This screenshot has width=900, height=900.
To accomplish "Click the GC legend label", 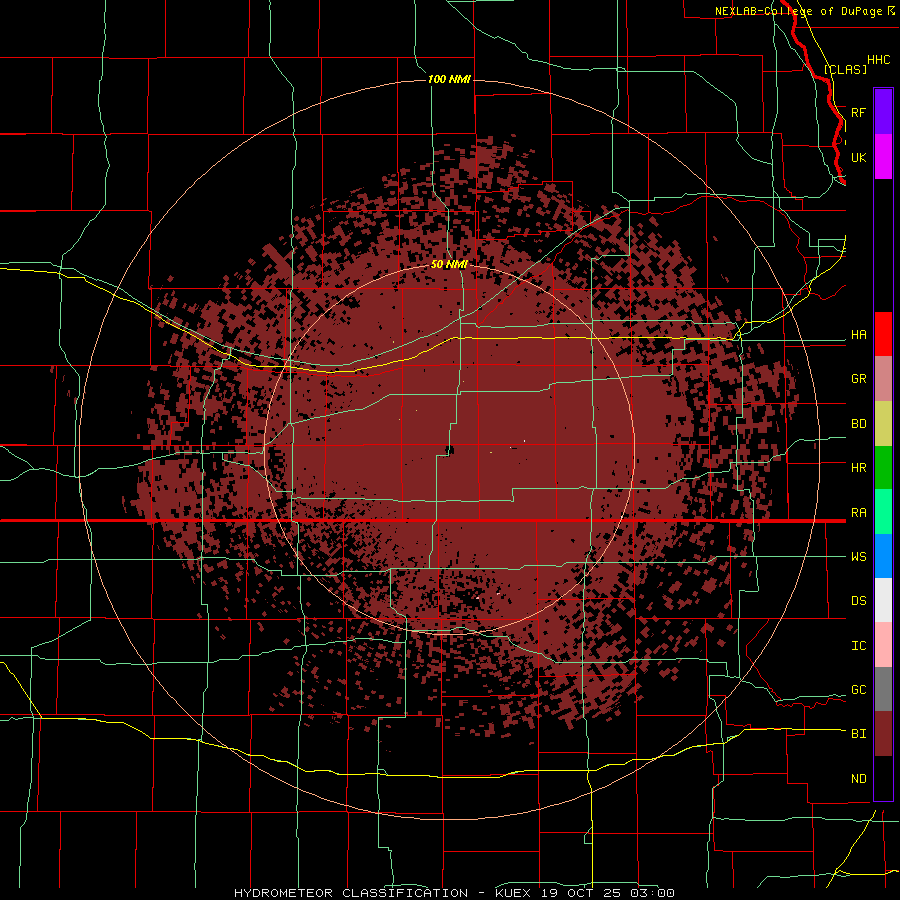I will pyautogui.click(x=858, y=690).
